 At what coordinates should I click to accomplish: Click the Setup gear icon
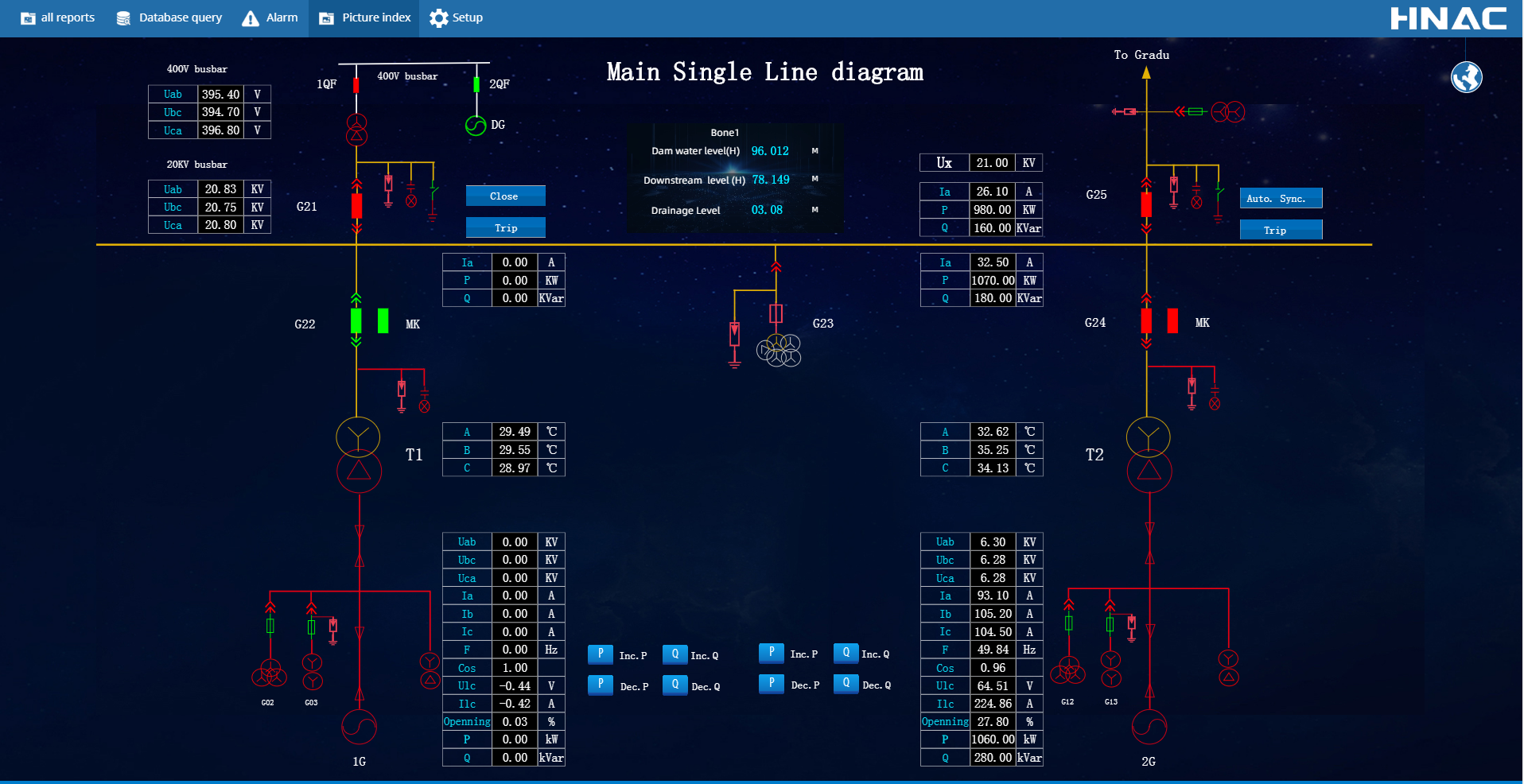tap(438, 18)
